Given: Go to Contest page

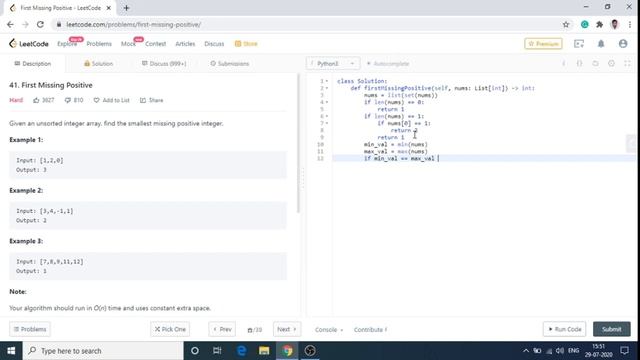Looking at the screenshot, I should click(x=156, y=44).
